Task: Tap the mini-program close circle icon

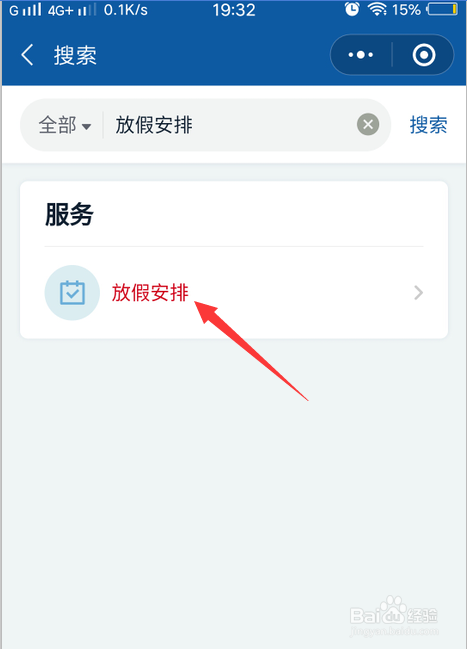Action: [x=424, y=55]
